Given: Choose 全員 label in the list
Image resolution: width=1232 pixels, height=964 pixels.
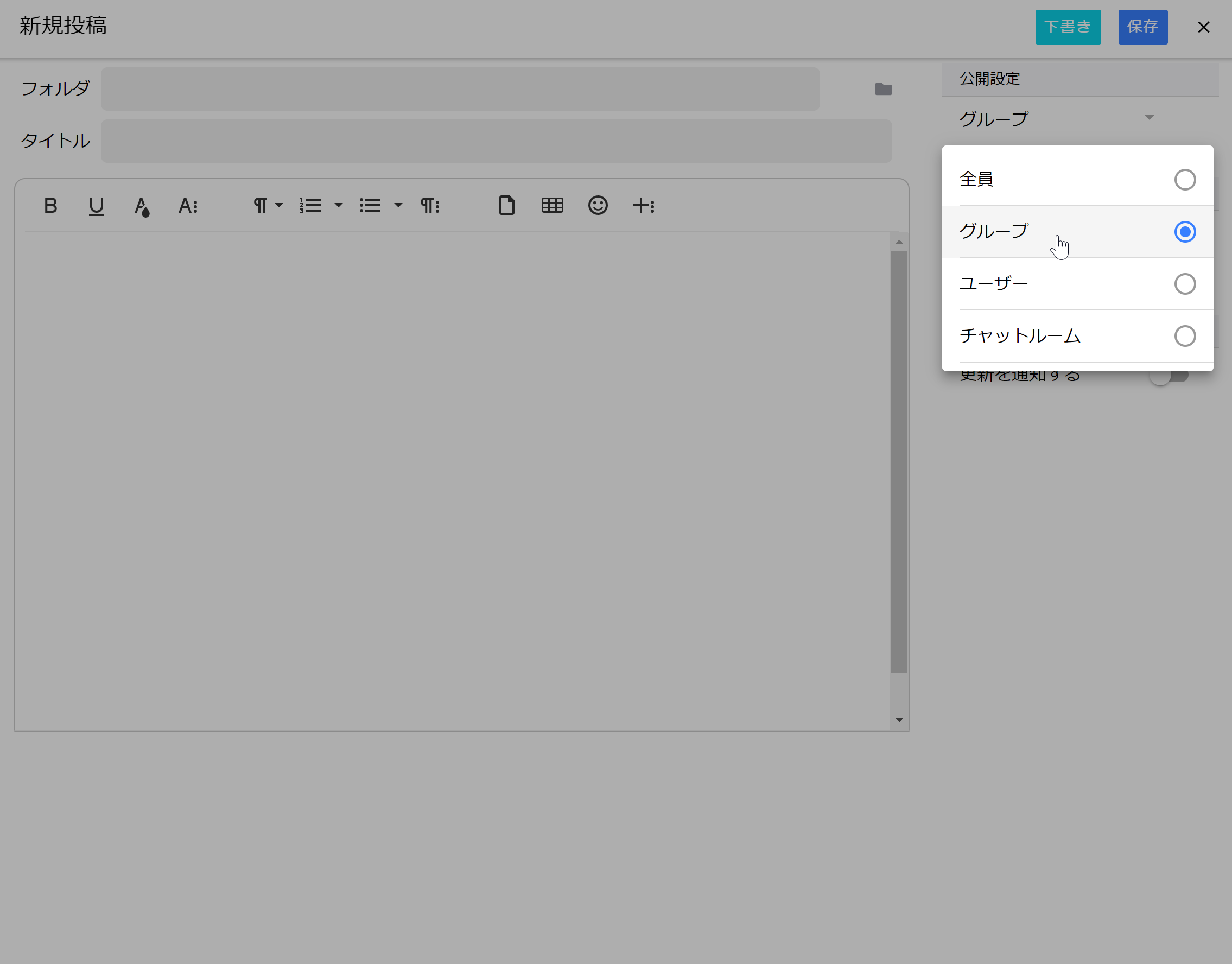Looking at the screenshot, I should click(976, 180).
